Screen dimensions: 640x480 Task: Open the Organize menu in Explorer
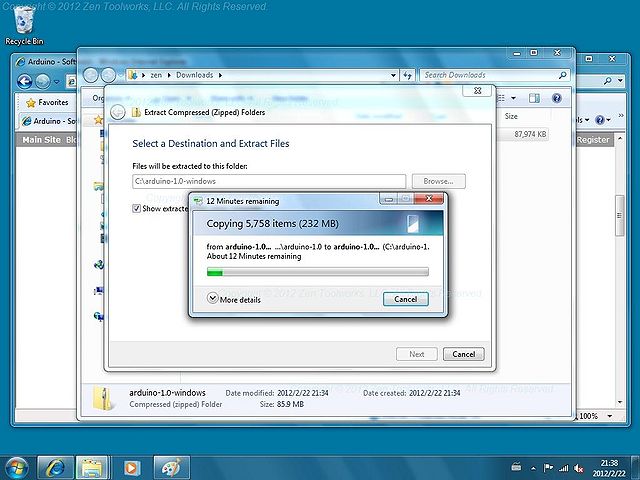pyautogui.click(x=98, y=98)
